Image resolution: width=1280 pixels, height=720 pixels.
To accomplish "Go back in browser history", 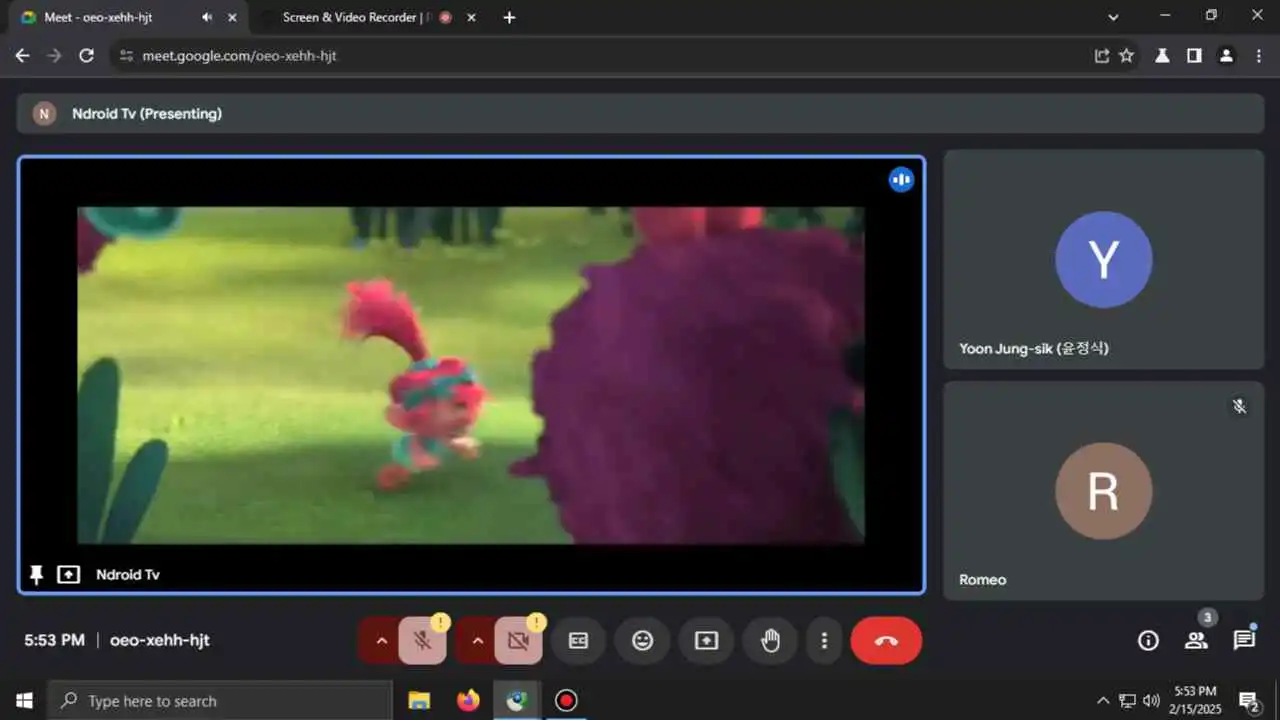I will click(x=22, y=56).
